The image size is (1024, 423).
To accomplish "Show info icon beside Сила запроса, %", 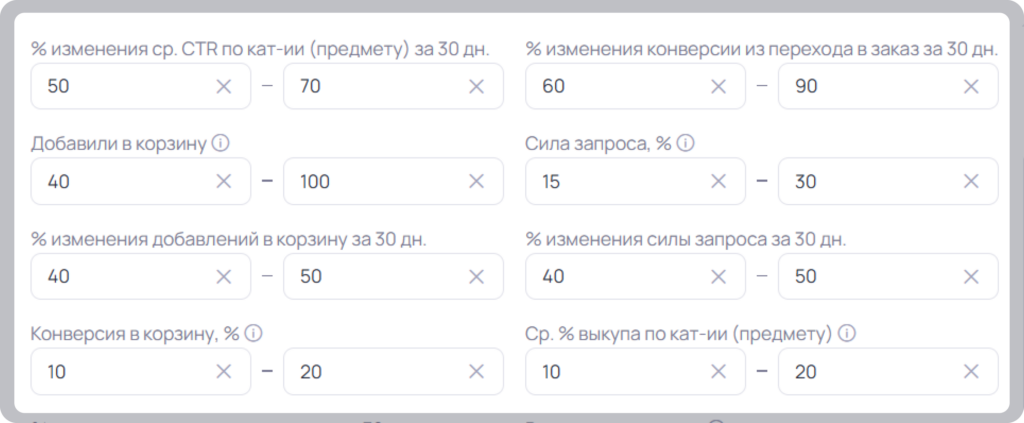I will pyautogui.click(x=685, y=143).
